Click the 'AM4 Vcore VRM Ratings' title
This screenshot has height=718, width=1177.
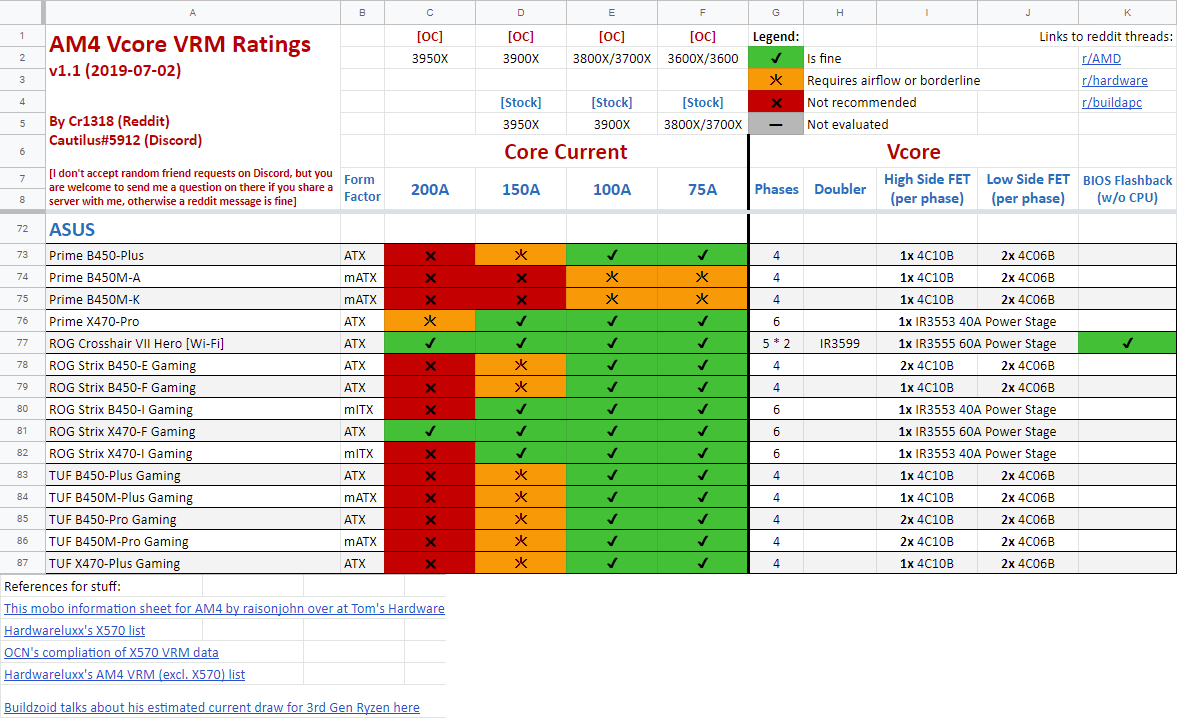[180, 44]
